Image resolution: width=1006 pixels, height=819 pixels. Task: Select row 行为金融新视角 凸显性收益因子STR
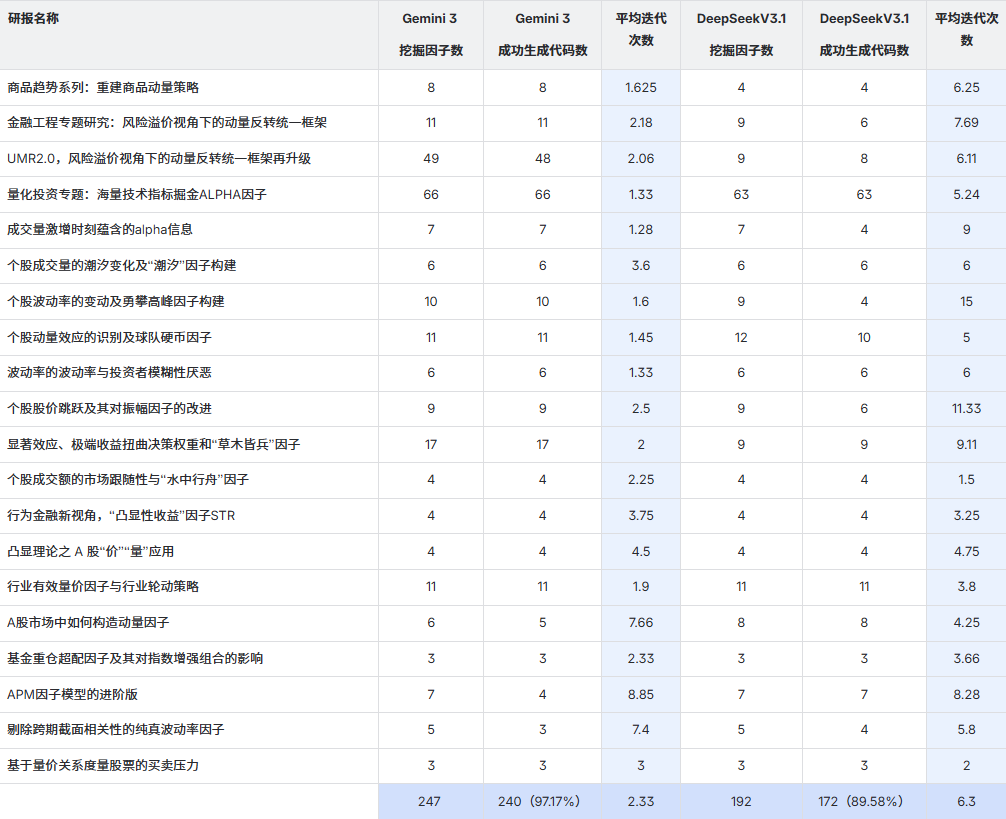[x=503, y=516]
